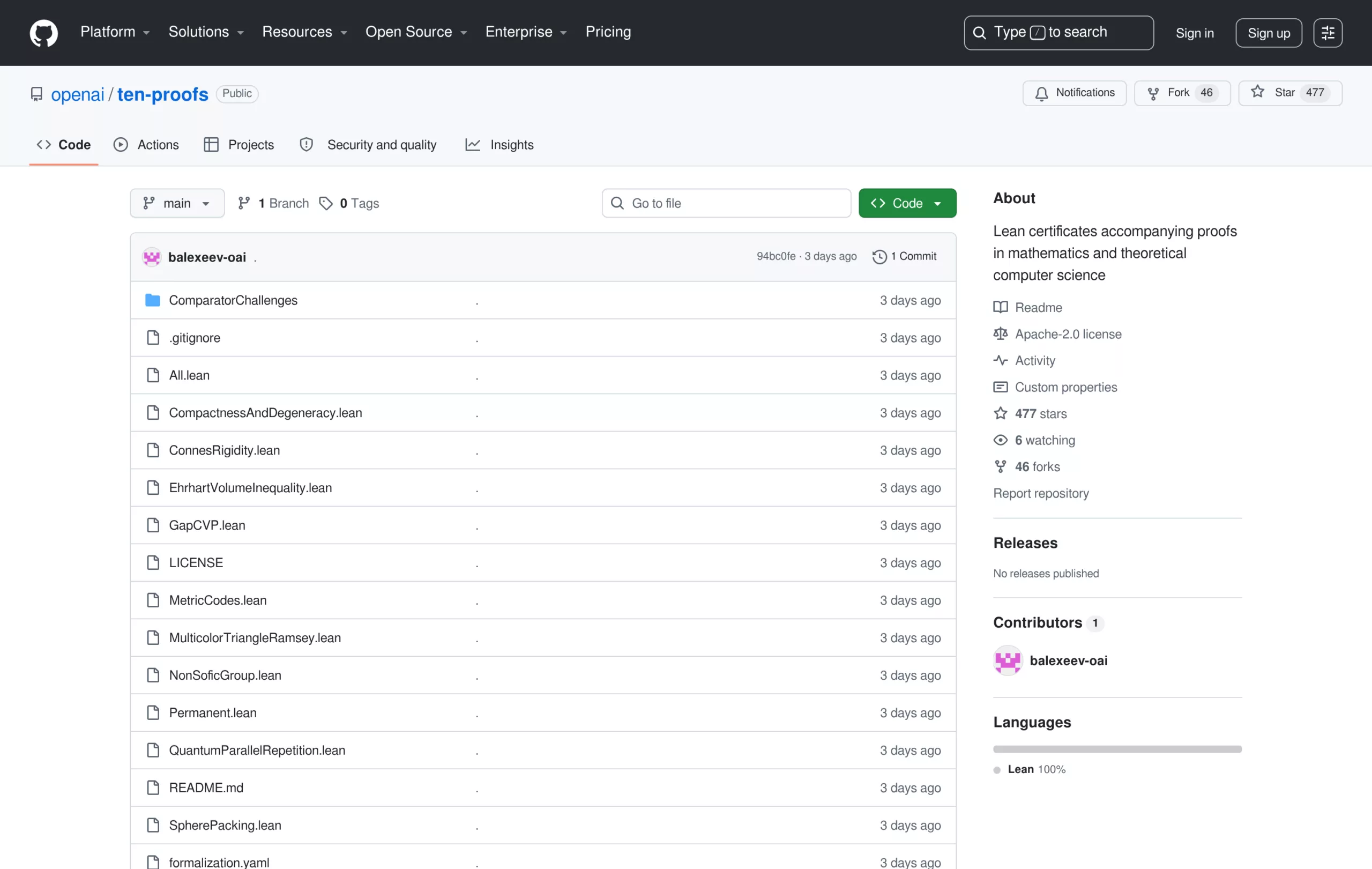Open commit 94bc0fe
The height and width of the screenshot is (869, 1372).
776,256
